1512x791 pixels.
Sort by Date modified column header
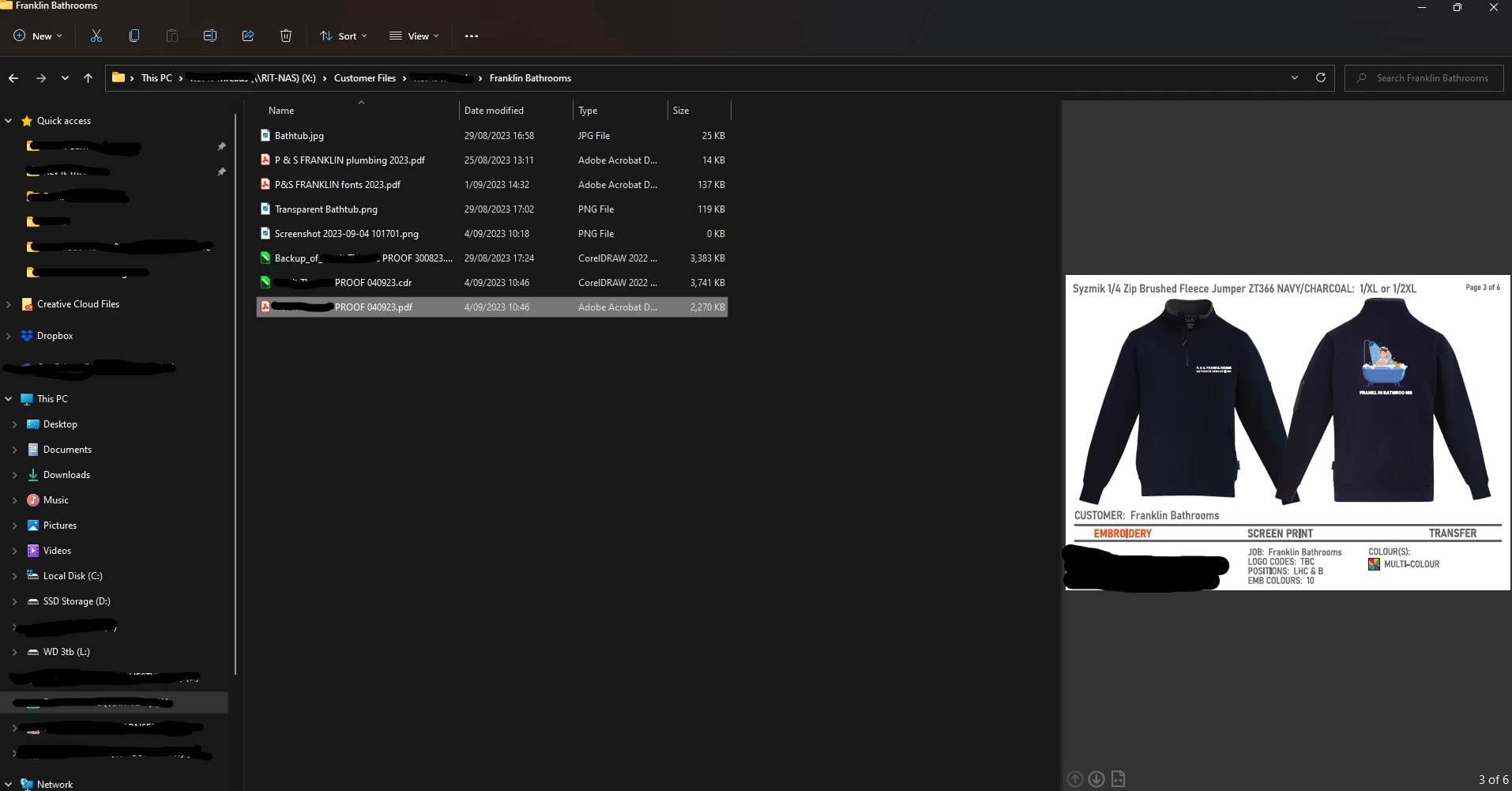tap(515, 110)
